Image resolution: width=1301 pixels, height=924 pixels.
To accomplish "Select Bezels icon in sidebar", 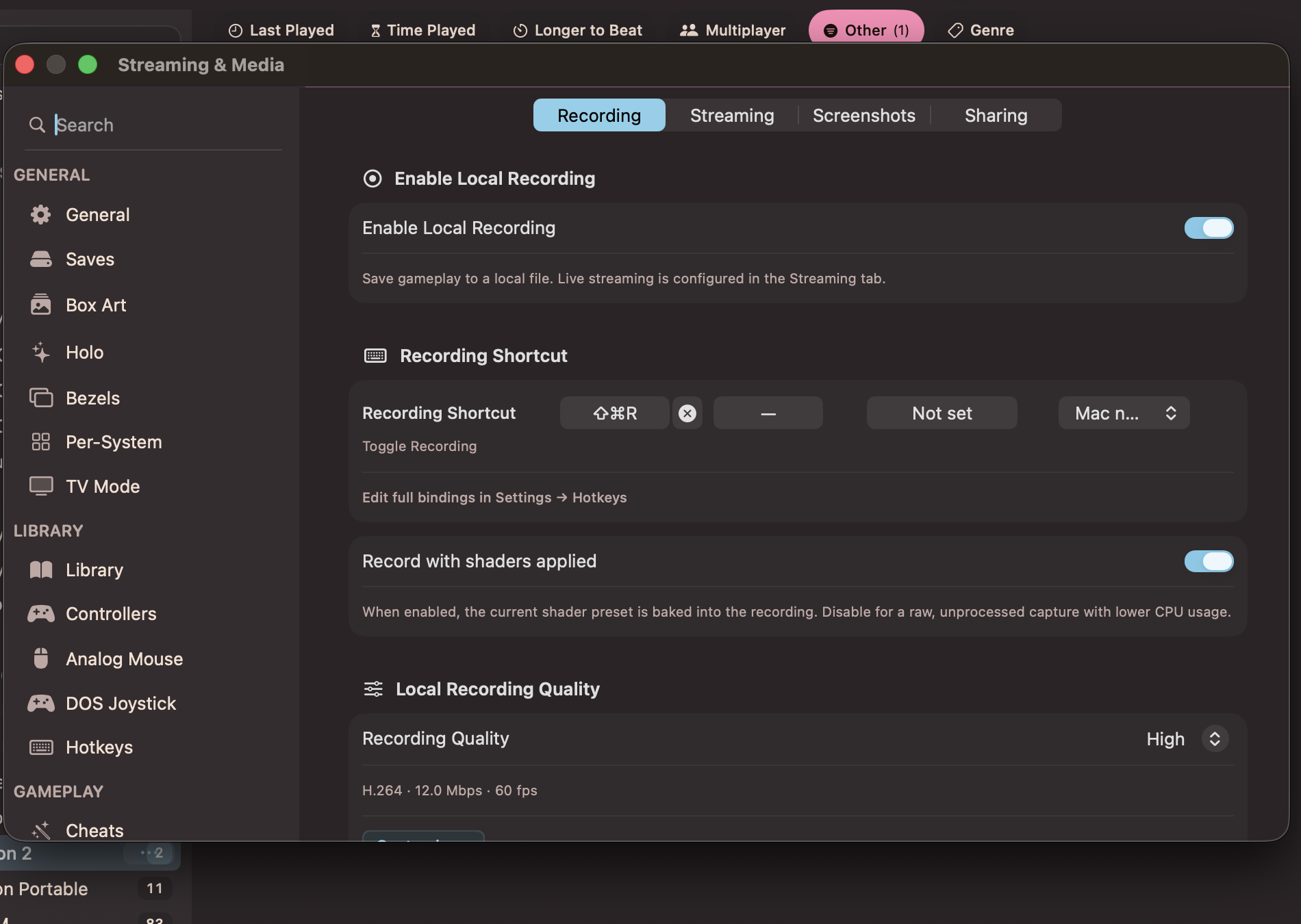I will [41, 398].
